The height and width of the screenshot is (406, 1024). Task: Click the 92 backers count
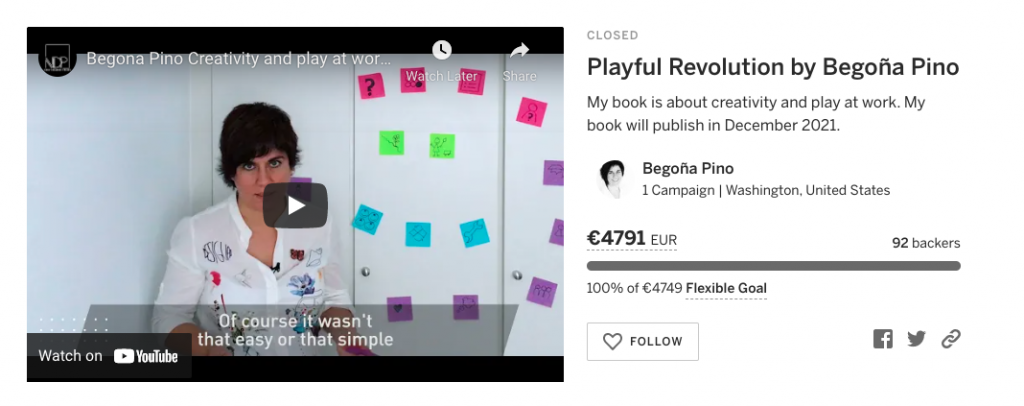coord(926,243)
